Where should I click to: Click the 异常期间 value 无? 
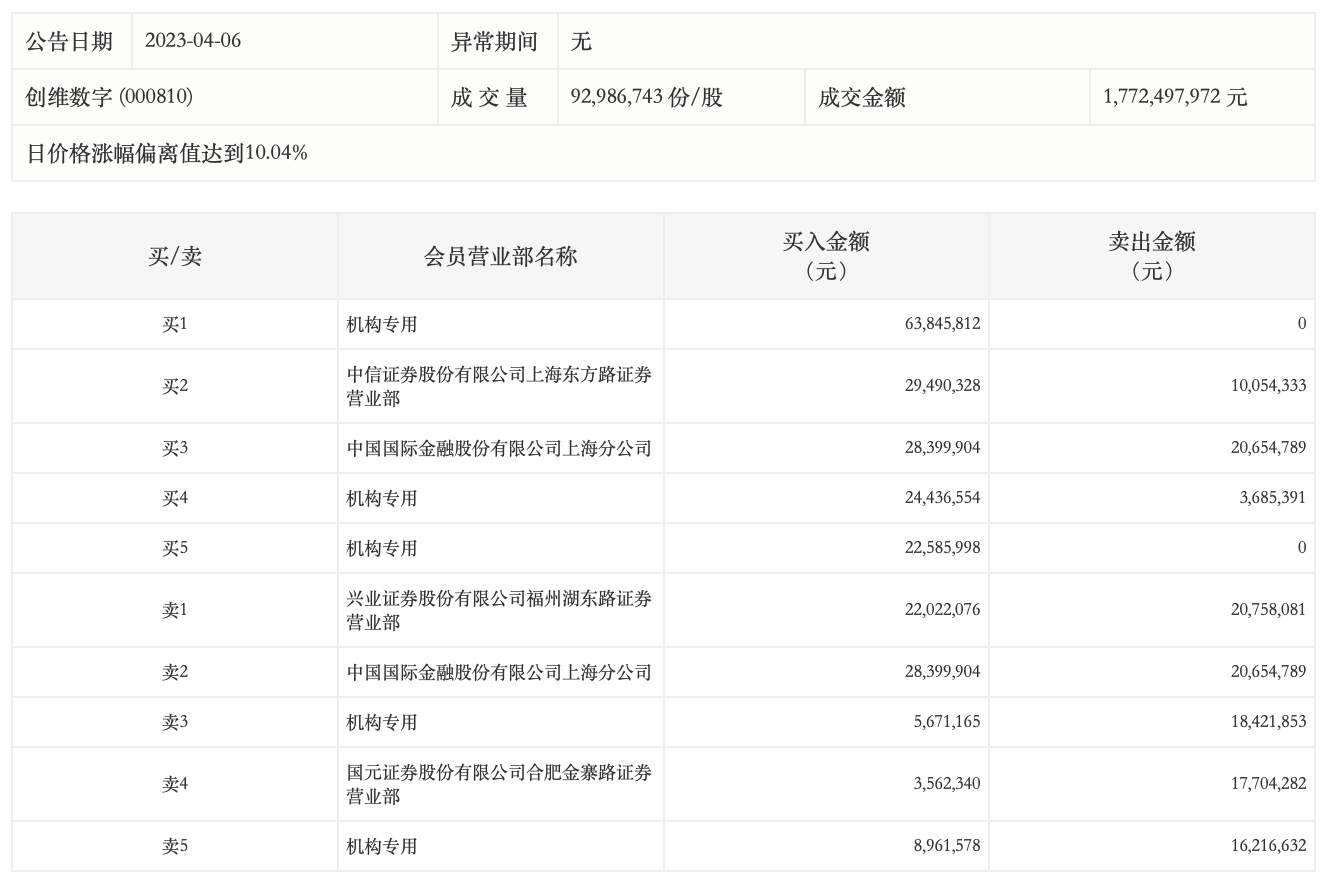[581, 41]
